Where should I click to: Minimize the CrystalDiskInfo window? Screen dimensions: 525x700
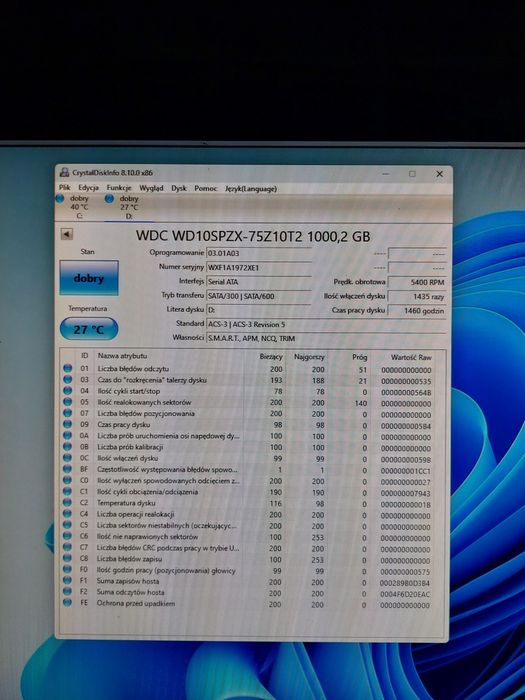coord(386,174)
